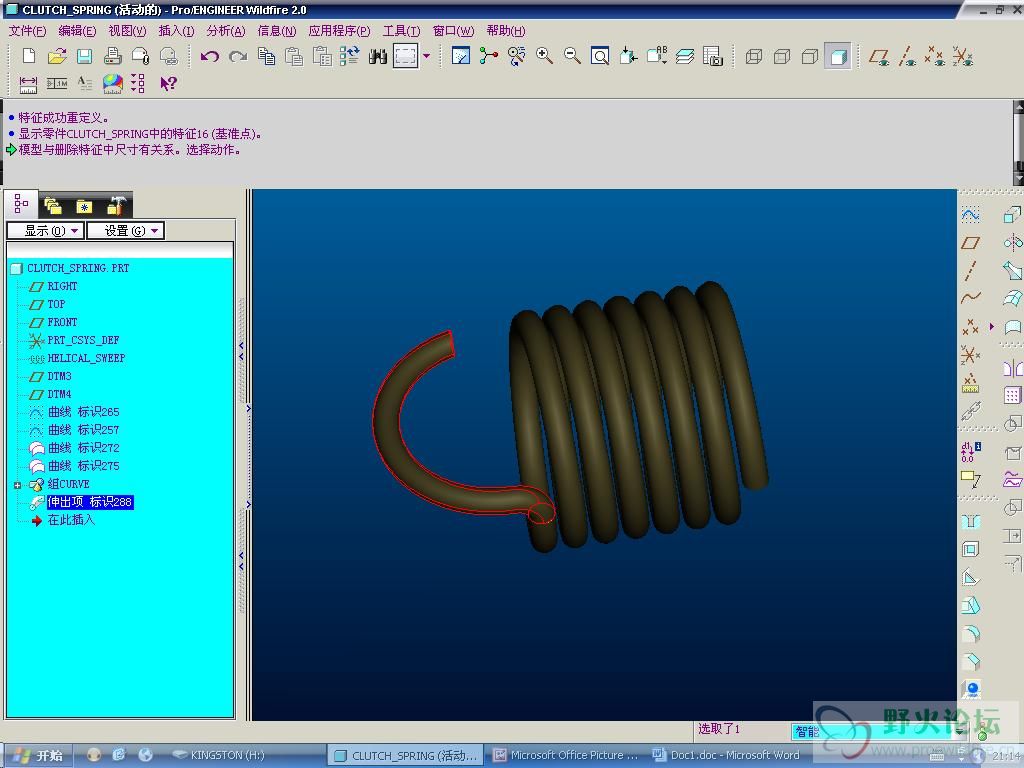Select HELICAL_SWEEP in the model tree
1024x768 pixels.
click(x=86, y=358)
